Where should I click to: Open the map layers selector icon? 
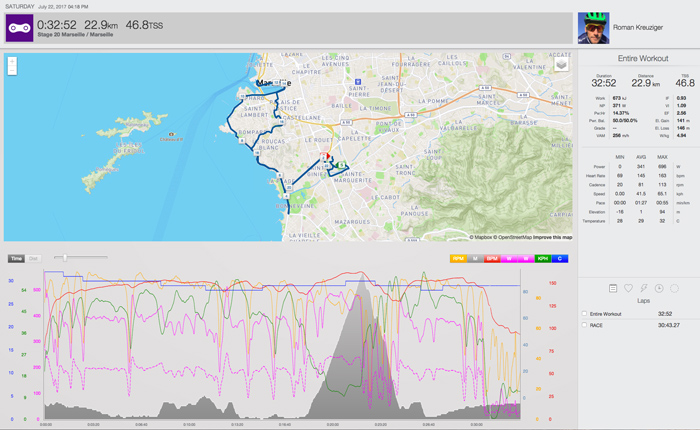(561, 64)
